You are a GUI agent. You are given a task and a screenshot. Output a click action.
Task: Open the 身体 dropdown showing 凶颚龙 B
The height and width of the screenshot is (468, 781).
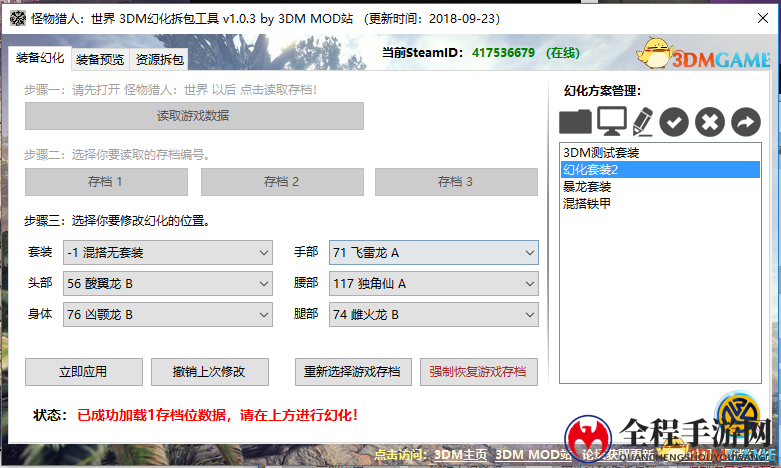(x=168, y=314)
